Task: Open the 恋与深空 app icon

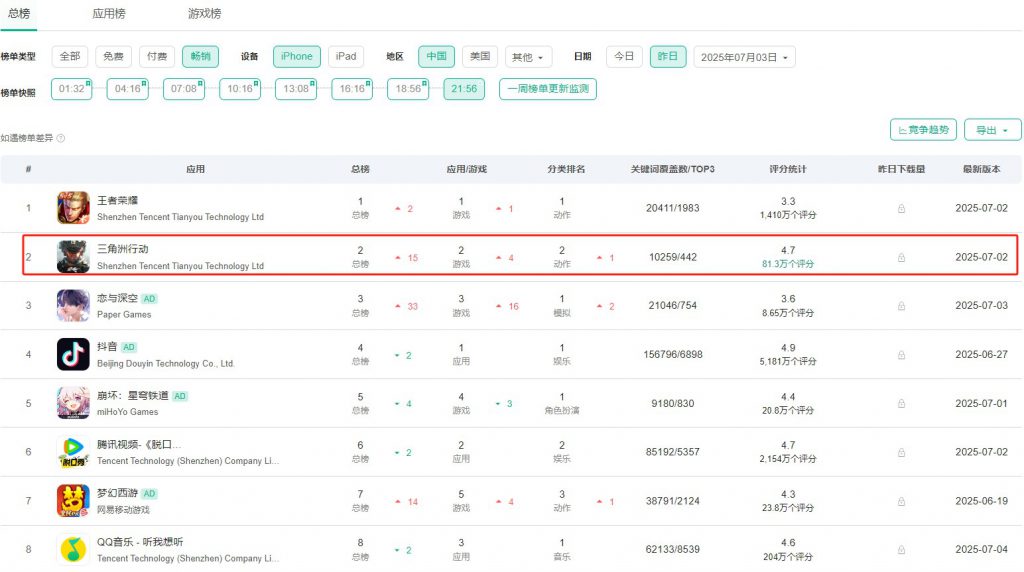Action: tap(73, 306)
